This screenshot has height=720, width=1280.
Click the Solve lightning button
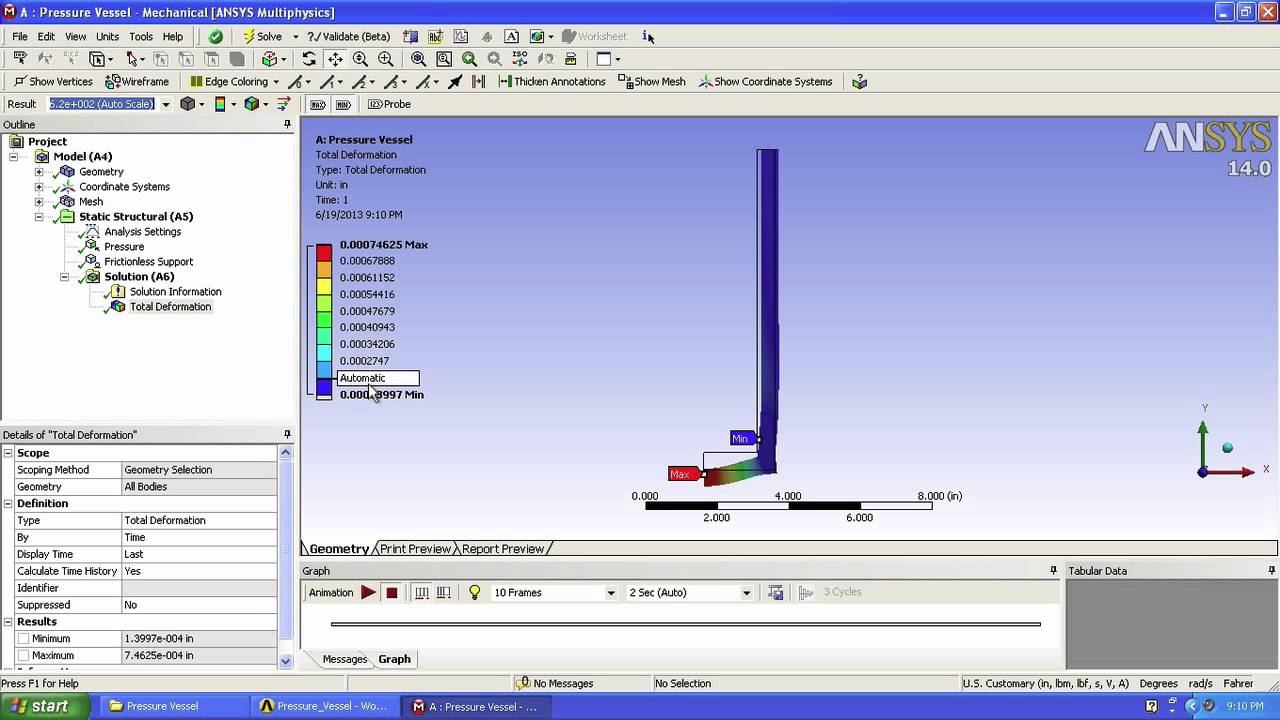click(x=264, y=37)
